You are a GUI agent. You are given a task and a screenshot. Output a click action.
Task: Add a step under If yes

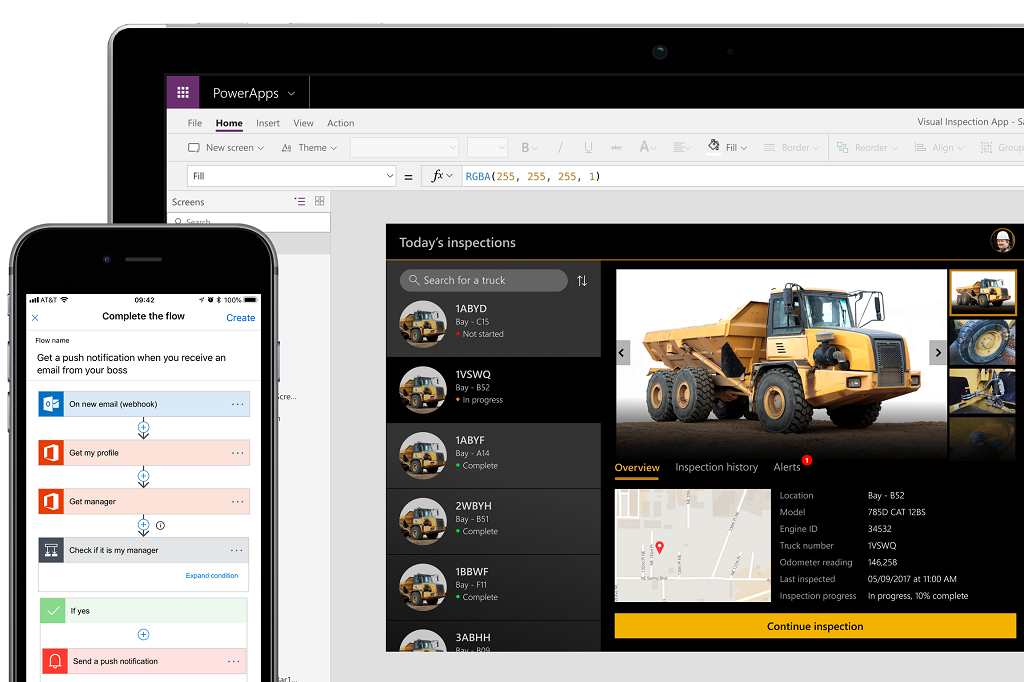144,634
